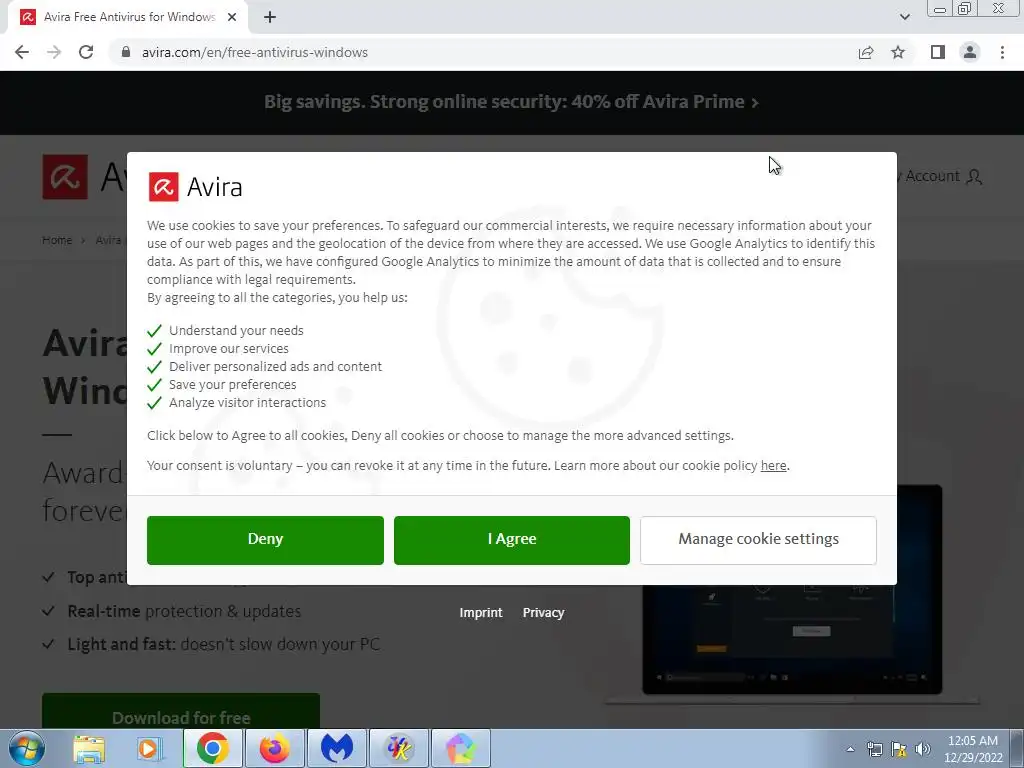
Task: Click the browser back arrow
Action: 22,52
